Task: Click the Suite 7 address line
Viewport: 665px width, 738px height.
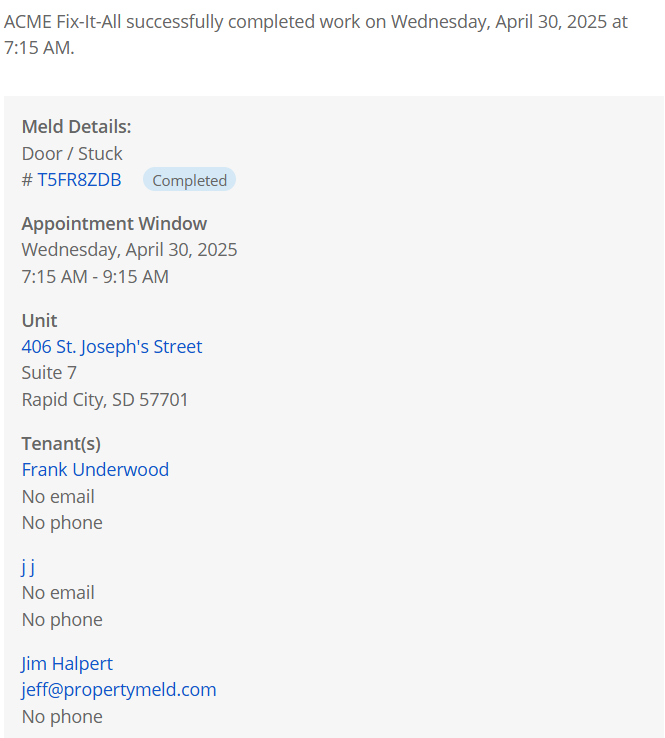Action: click(x=49, y=373)
